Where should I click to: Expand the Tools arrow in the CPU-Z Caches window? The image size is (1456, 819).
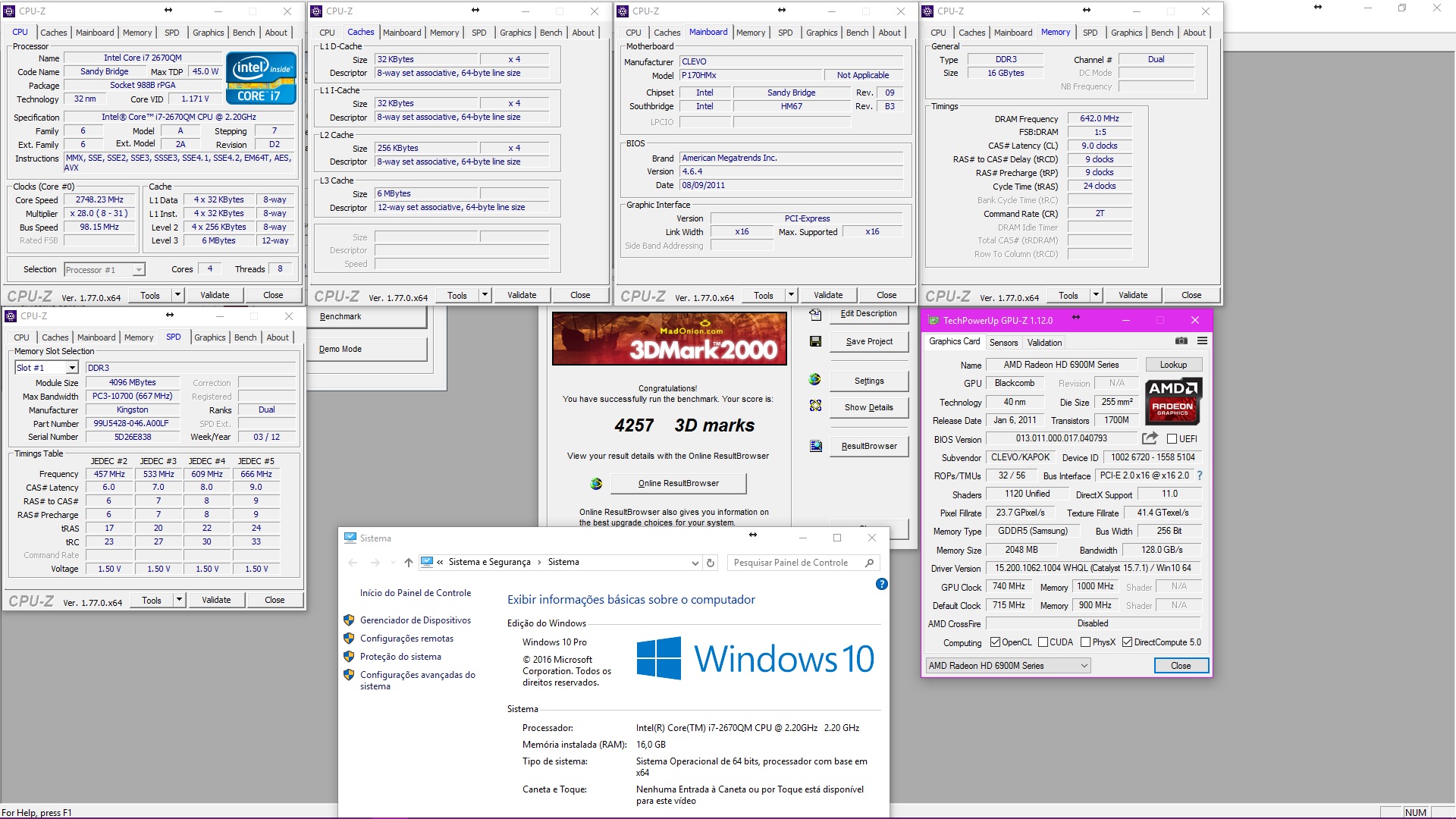[485, 295]
